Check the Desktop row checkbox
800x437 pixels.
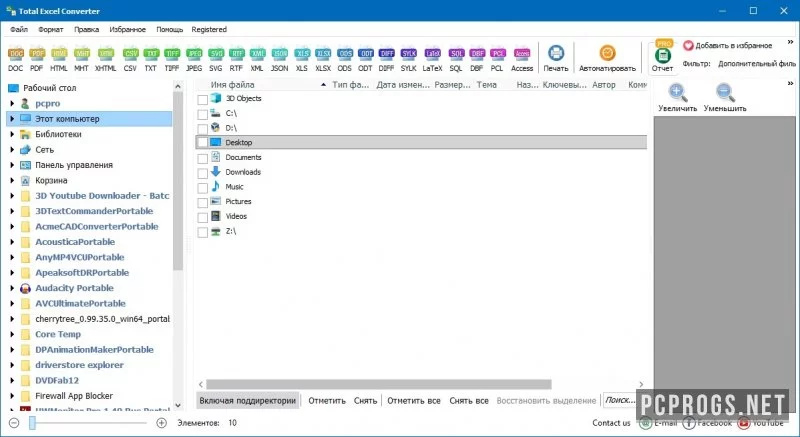pos(203,143)
